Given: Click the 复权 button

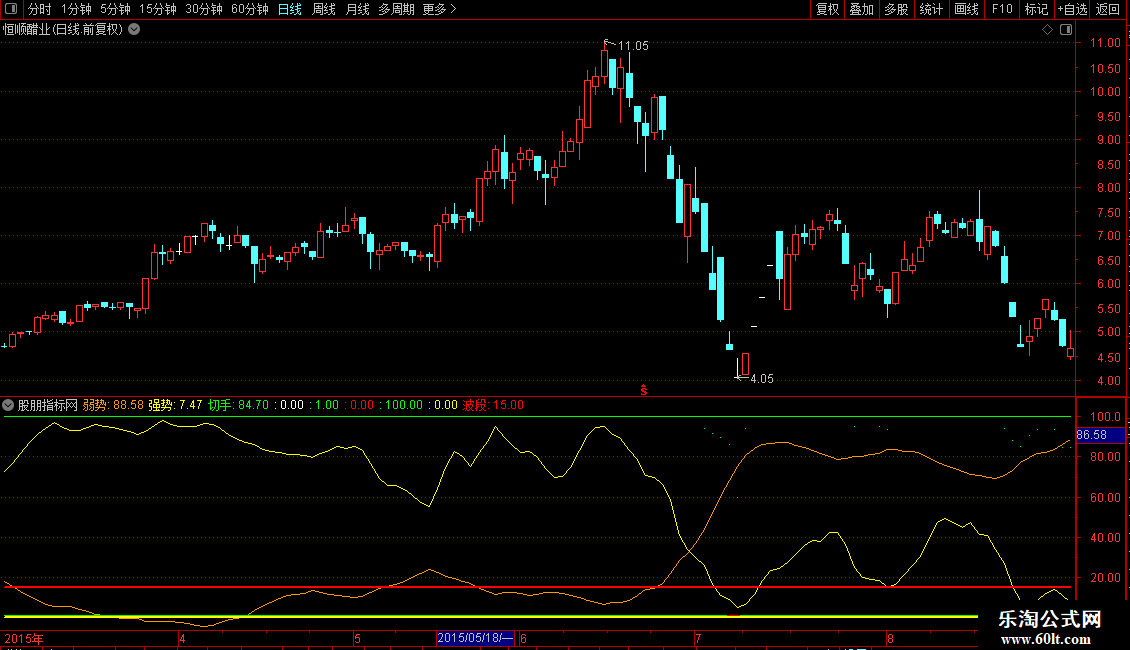Looking at the screenshot, I should [x=827, y=9].
